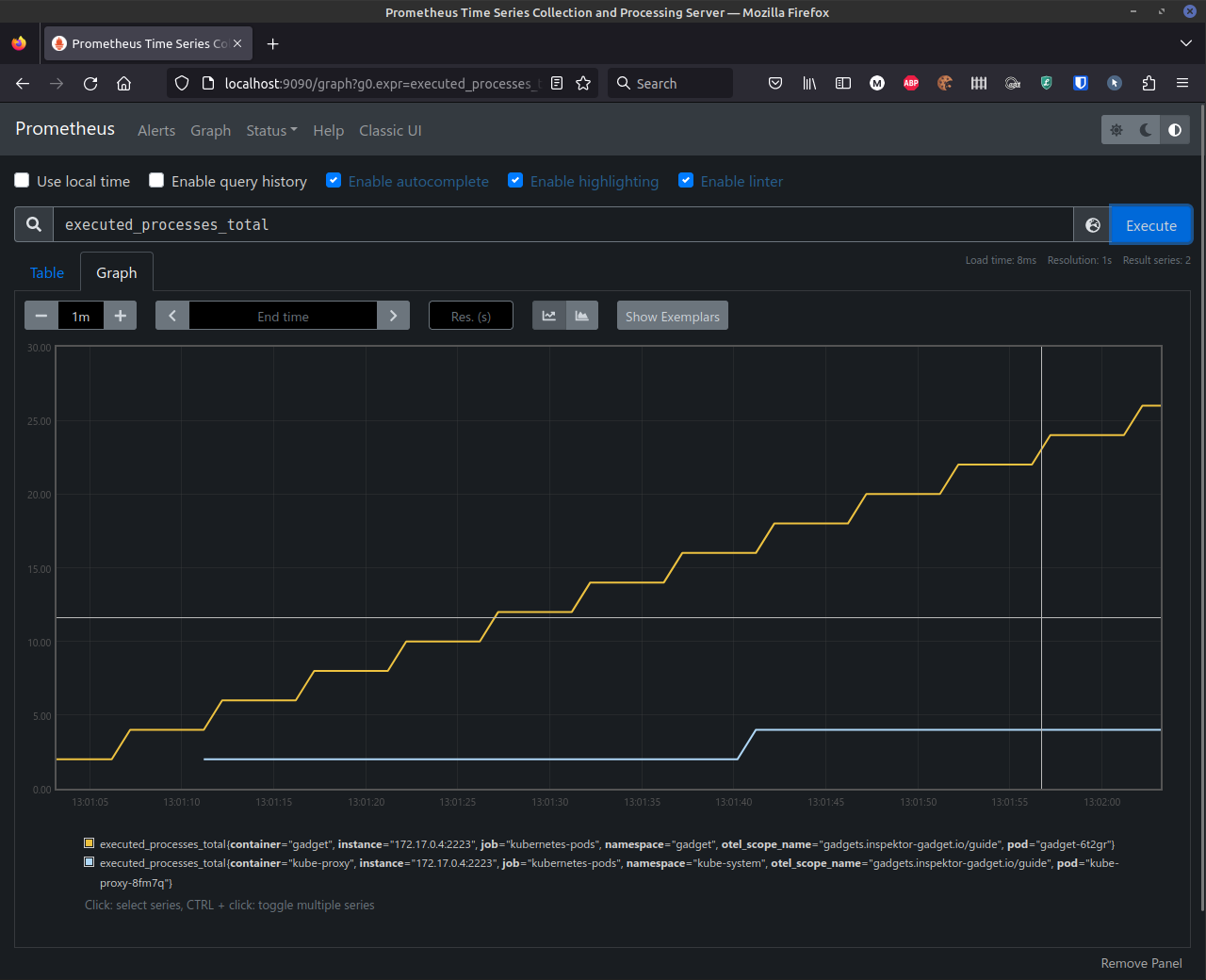Move end time backward with left chevron
The height and width of the screenshot is (980, 1206).
coord(172,316)
